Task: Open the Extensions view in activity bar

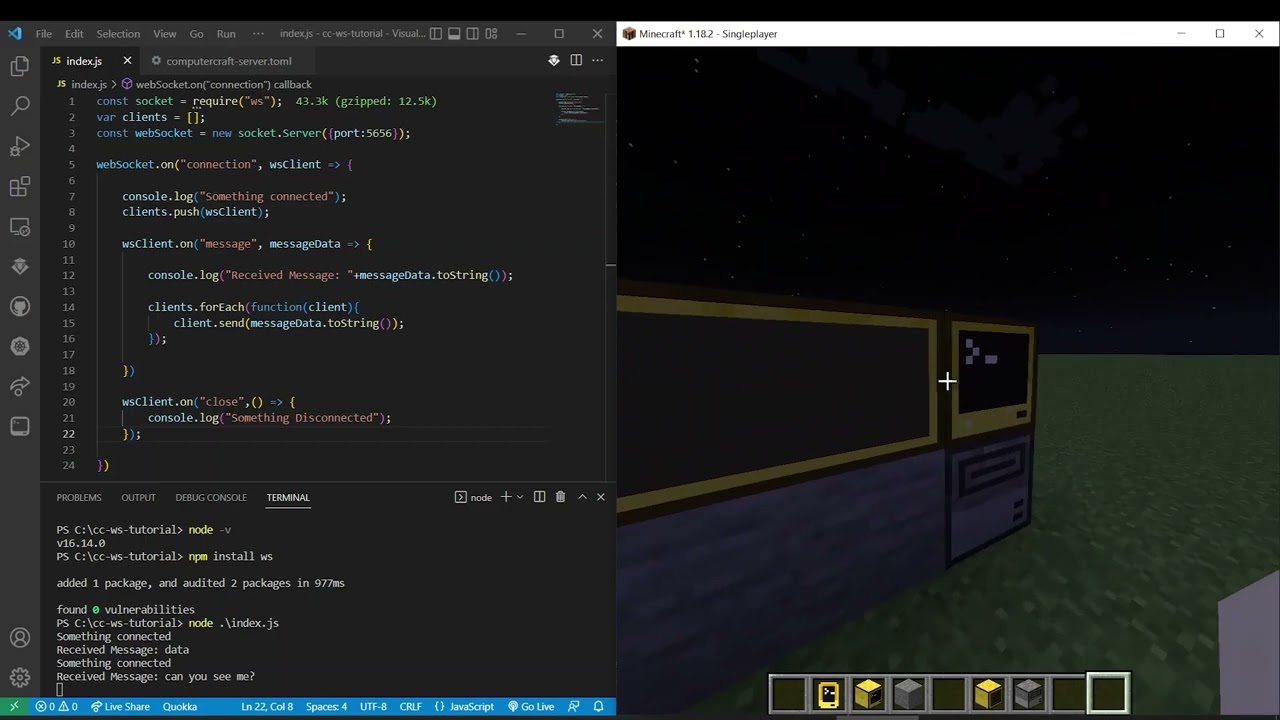Action: click(20, 187)
